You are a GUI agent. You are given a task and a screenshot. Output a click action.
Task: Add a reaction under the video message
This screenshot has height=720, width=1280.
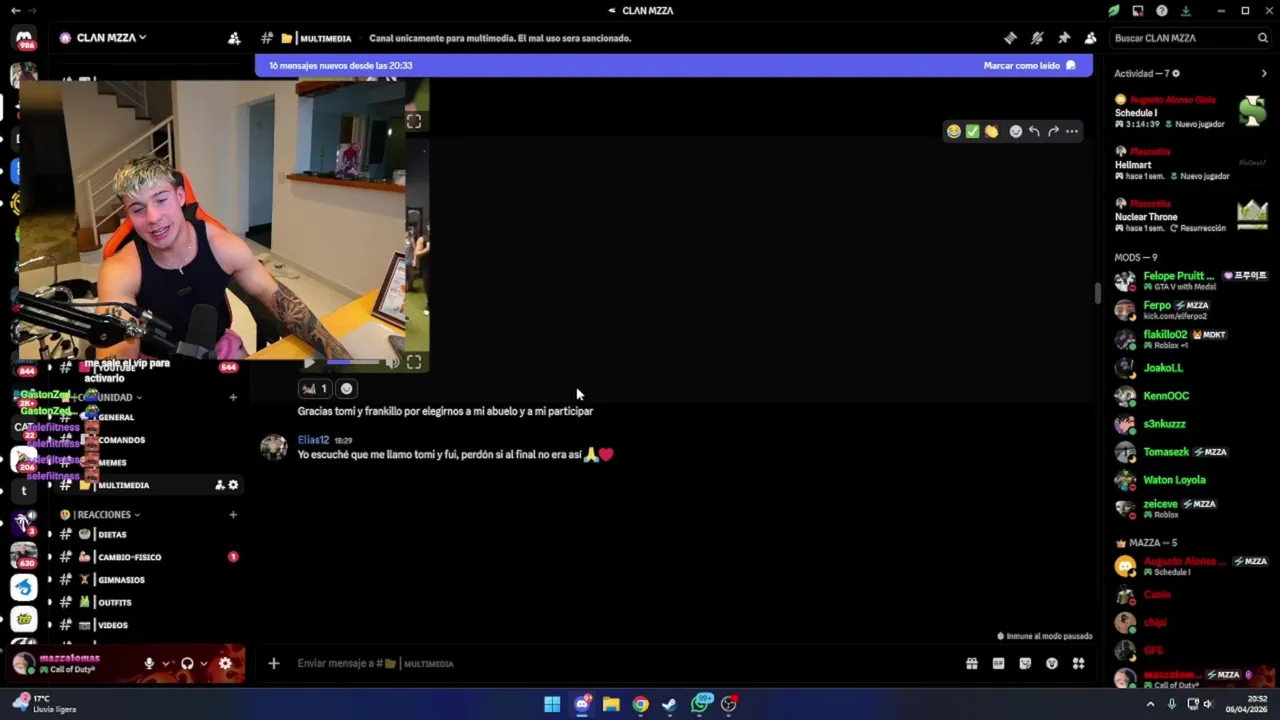(346, 389)
